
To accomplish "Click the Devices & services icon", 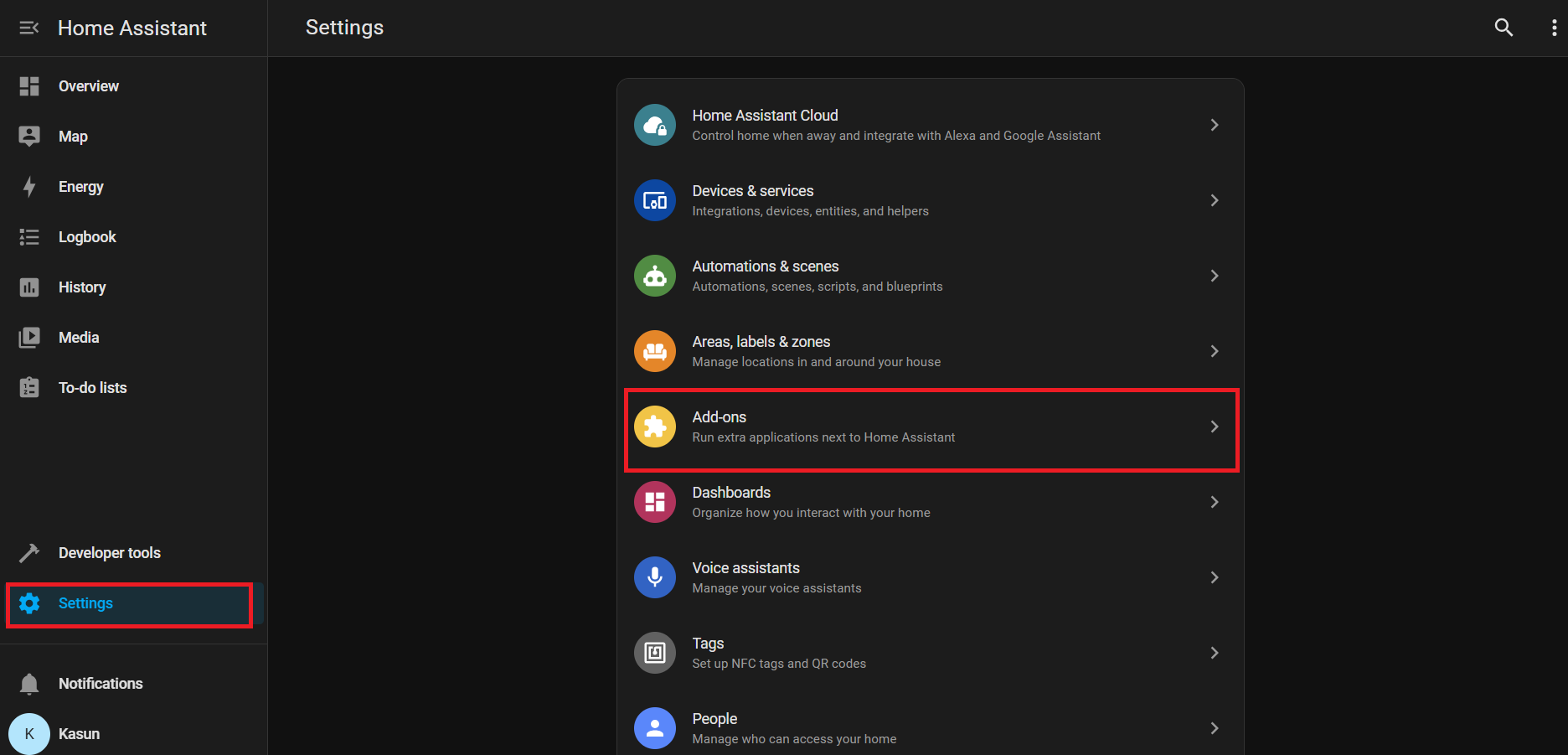I will click(x=655, y=200).
